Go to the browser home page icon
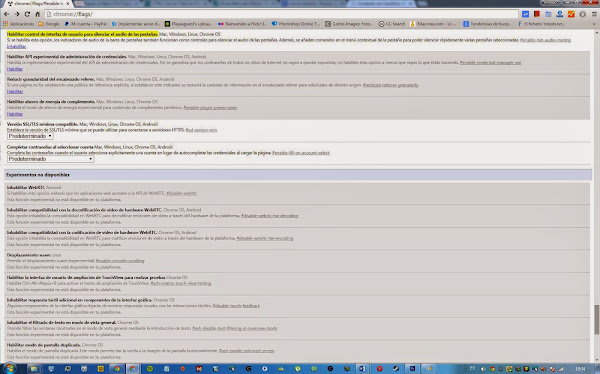The image size is (600, 374). coord(38,14)
